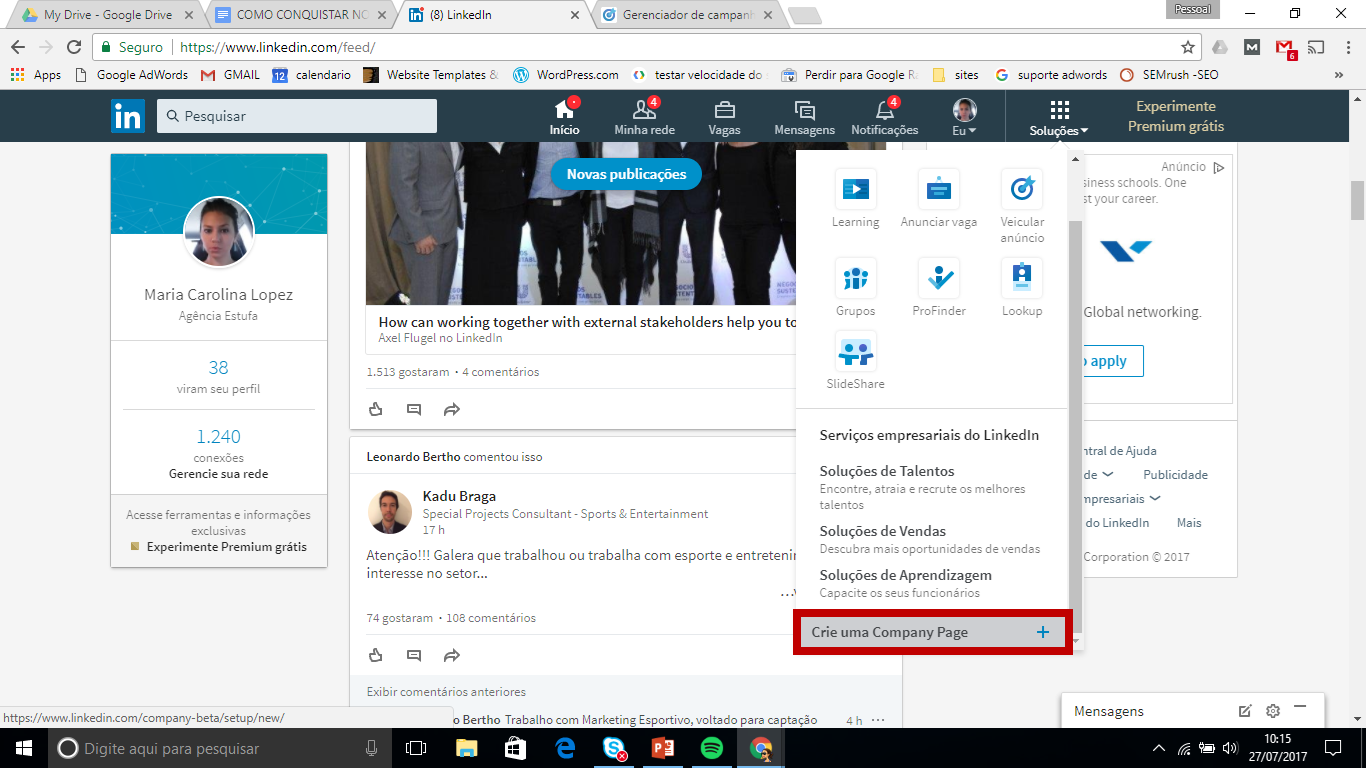Open Kadu Braga avatar thumbnail
This screenshot has height=768, width=1366.
tap(389, 511)
